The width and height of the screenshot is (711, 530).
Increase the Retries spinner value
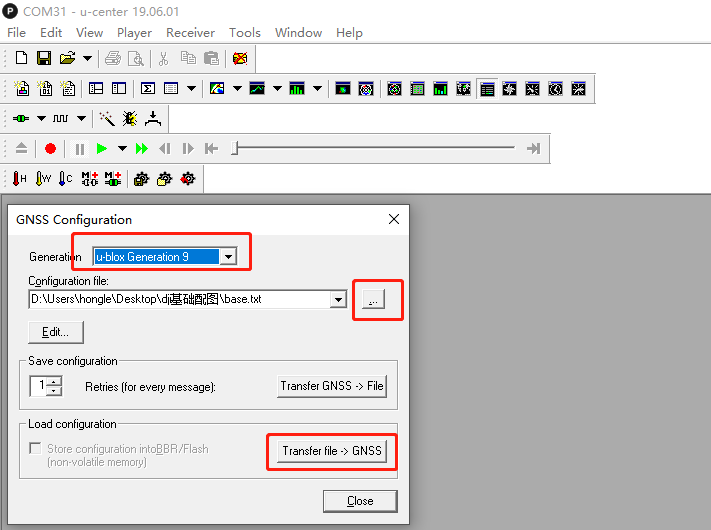(x=54, y=381)
